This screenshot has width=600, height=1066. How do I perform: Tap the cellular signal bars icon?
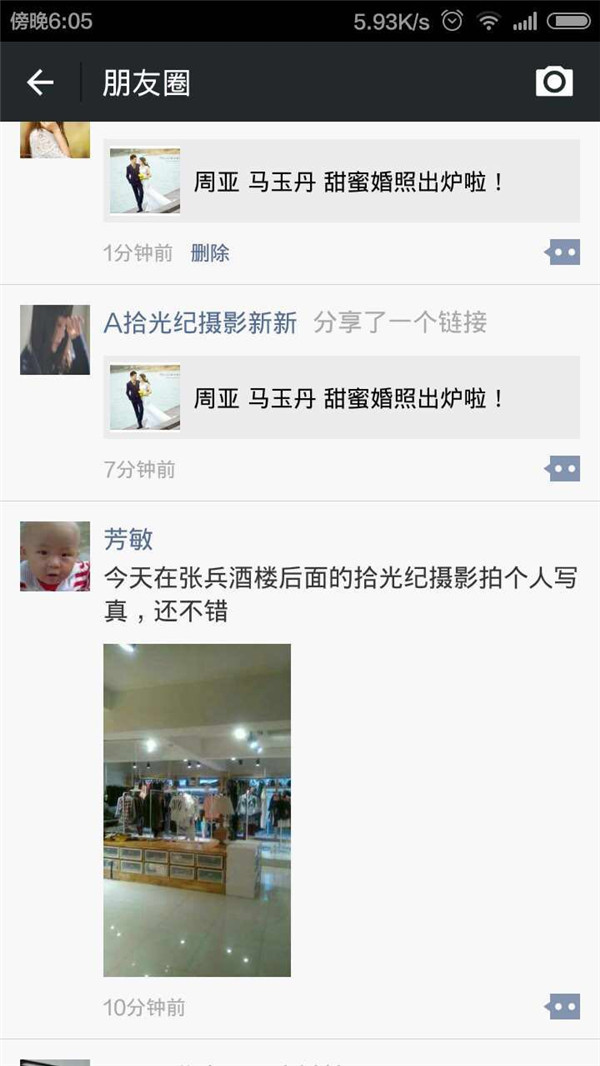point(525,22)
